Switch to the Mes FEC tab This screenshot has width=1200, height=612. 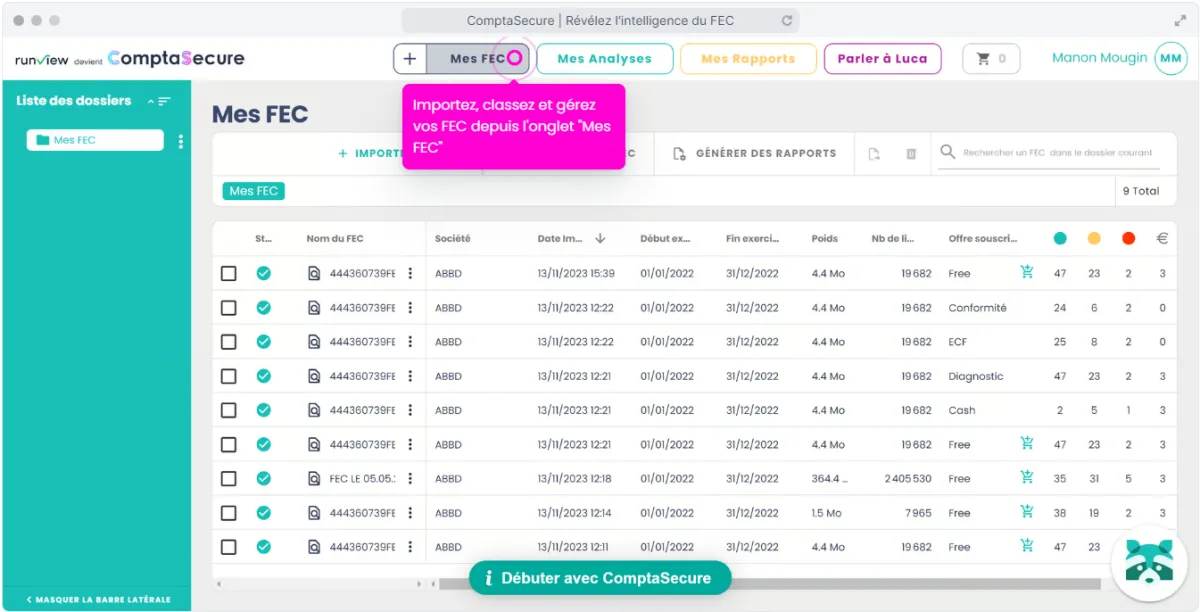click(478, 59)
